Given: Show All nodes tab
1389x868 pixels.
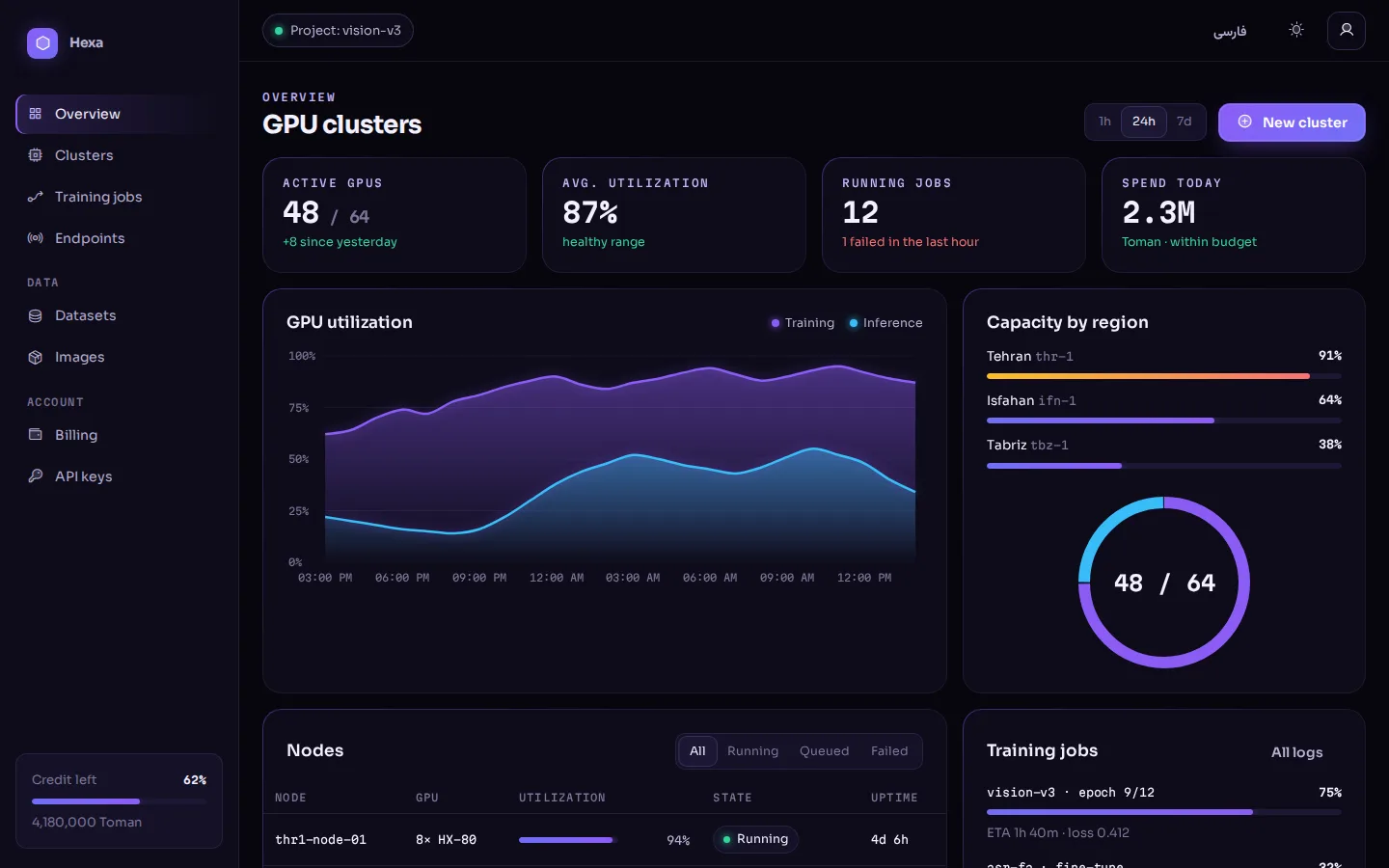Looking at the screenshot, I should pyautogui.click(x=697, y=751).
